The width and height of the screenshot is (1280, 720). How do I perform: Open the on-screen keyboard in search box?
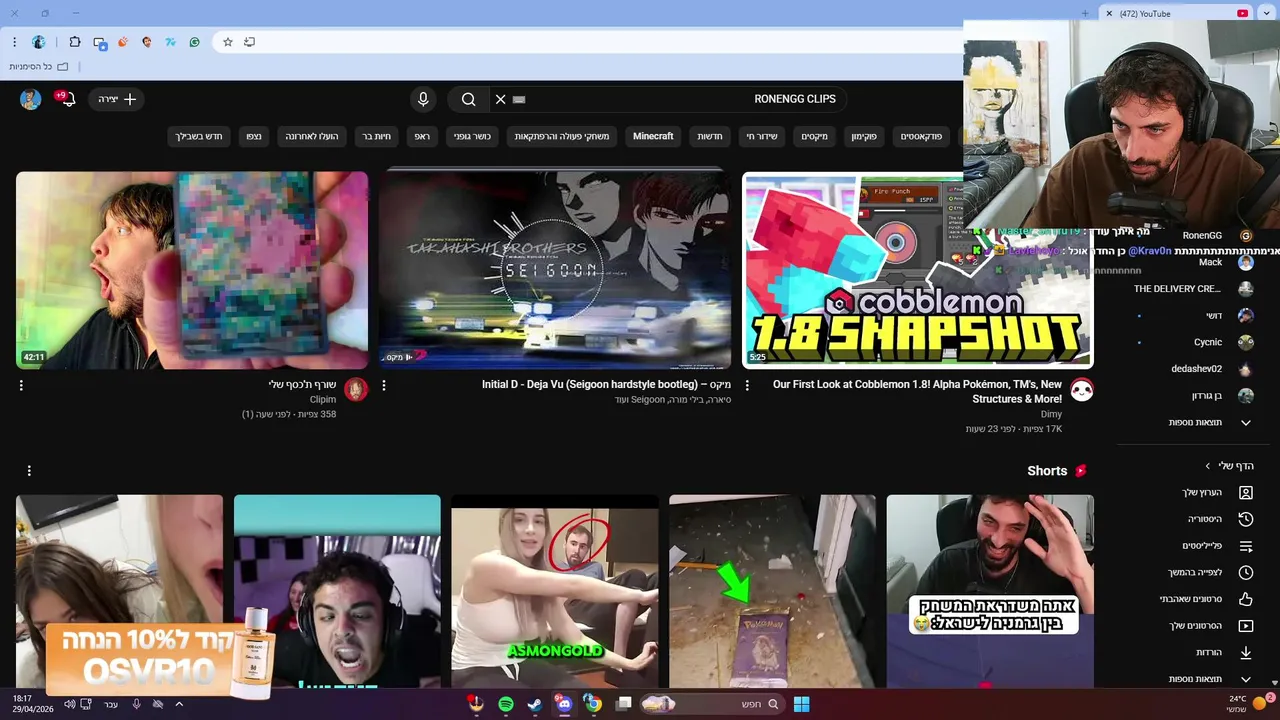(x=519, y=99)
